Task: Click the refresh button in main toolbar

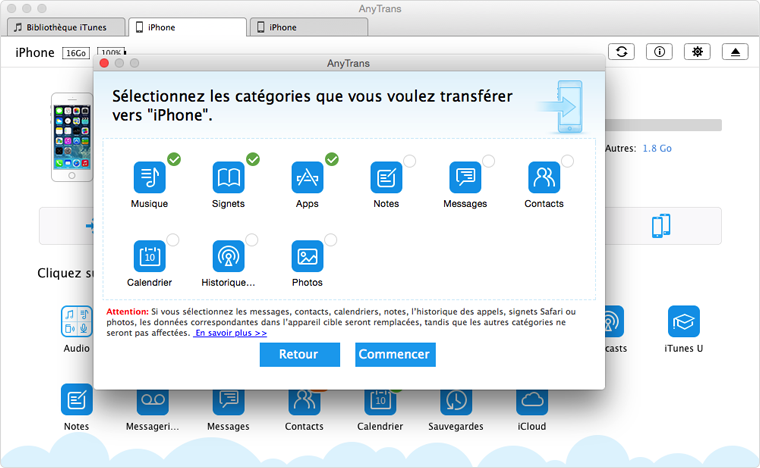Action: [621, 52]
